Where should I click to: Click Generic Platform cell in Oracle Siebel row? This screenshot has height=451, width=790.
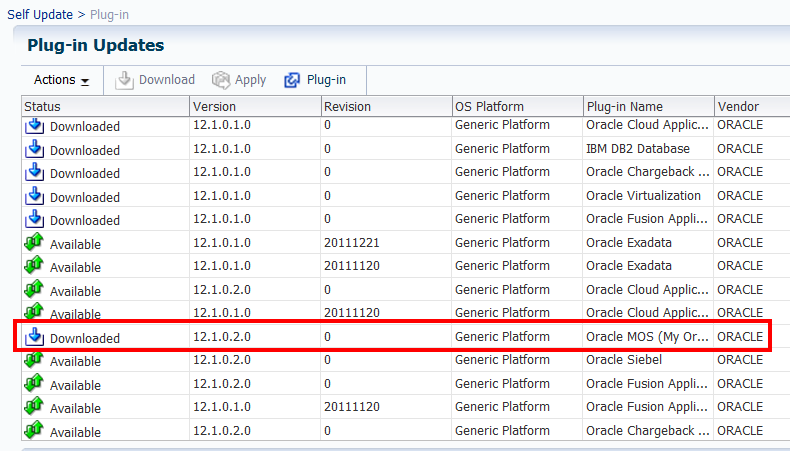[x=502, y=360]
